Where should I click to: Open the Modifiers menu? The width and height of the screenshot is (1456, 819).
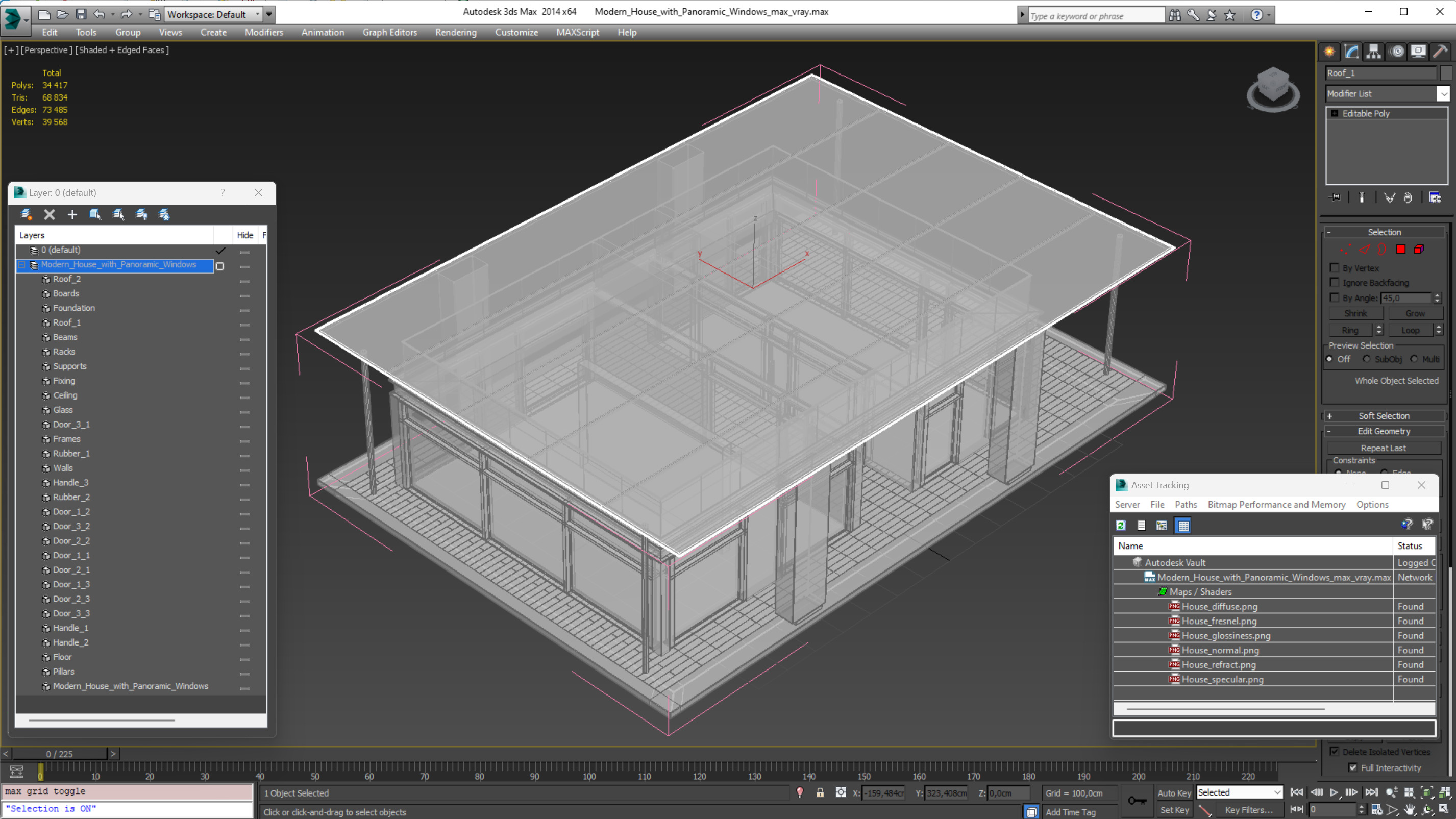pos(264,32)
